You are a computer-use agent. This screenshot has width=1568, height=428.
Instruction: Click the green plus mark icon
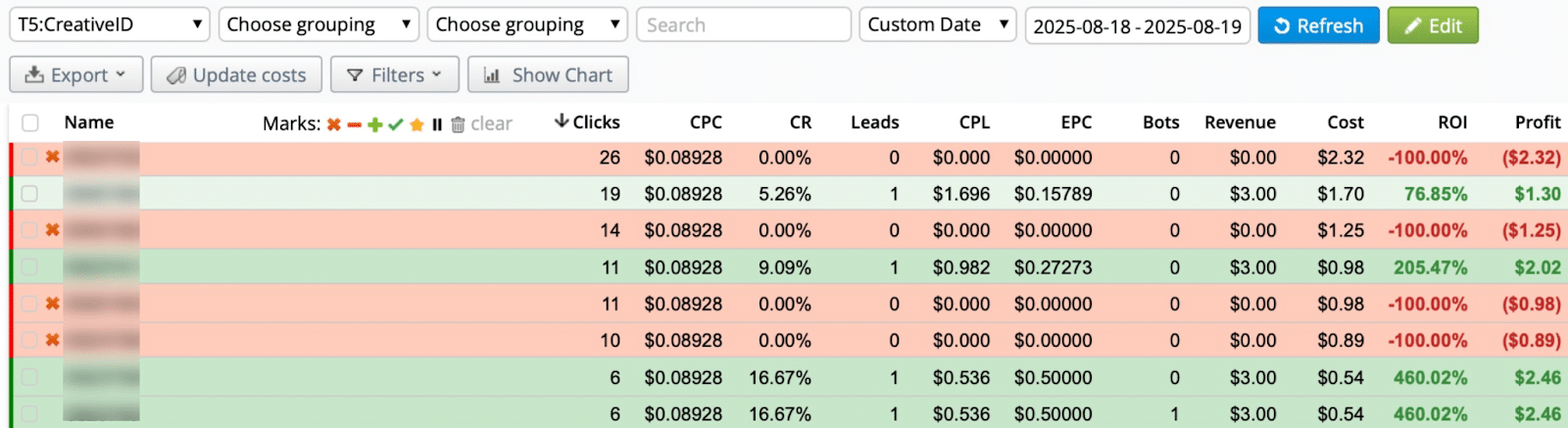pos(375,124)
